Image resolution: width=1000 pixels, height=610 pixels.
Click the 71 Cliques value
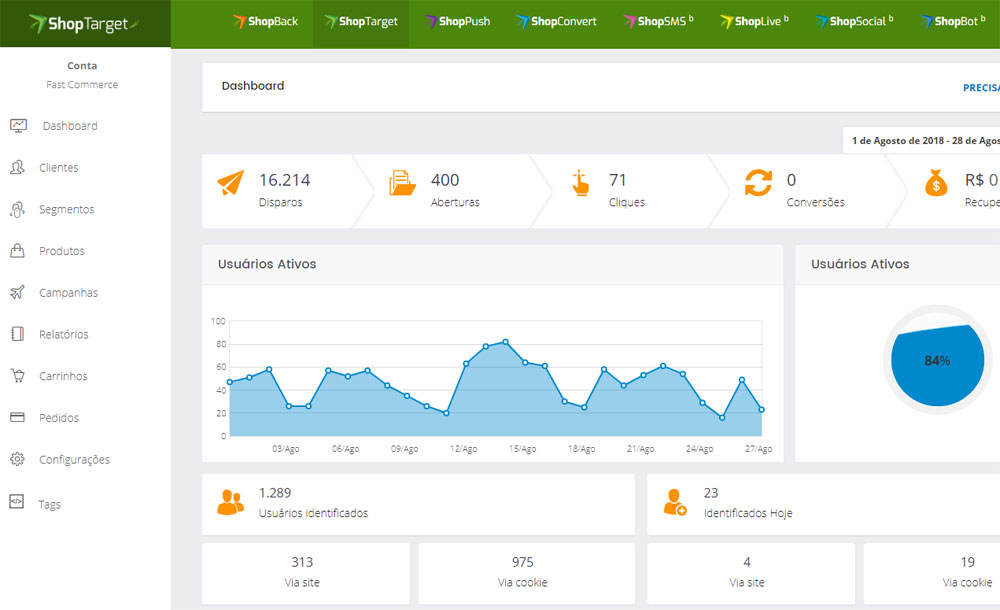pos(617,180)
